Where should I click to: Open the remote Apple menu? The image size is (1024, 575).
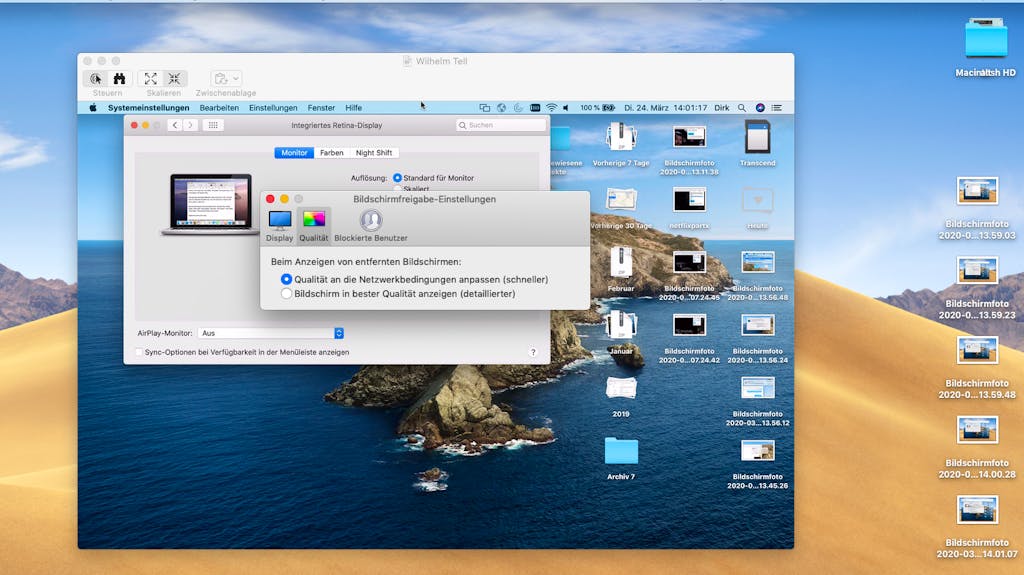tap(93, 108)
